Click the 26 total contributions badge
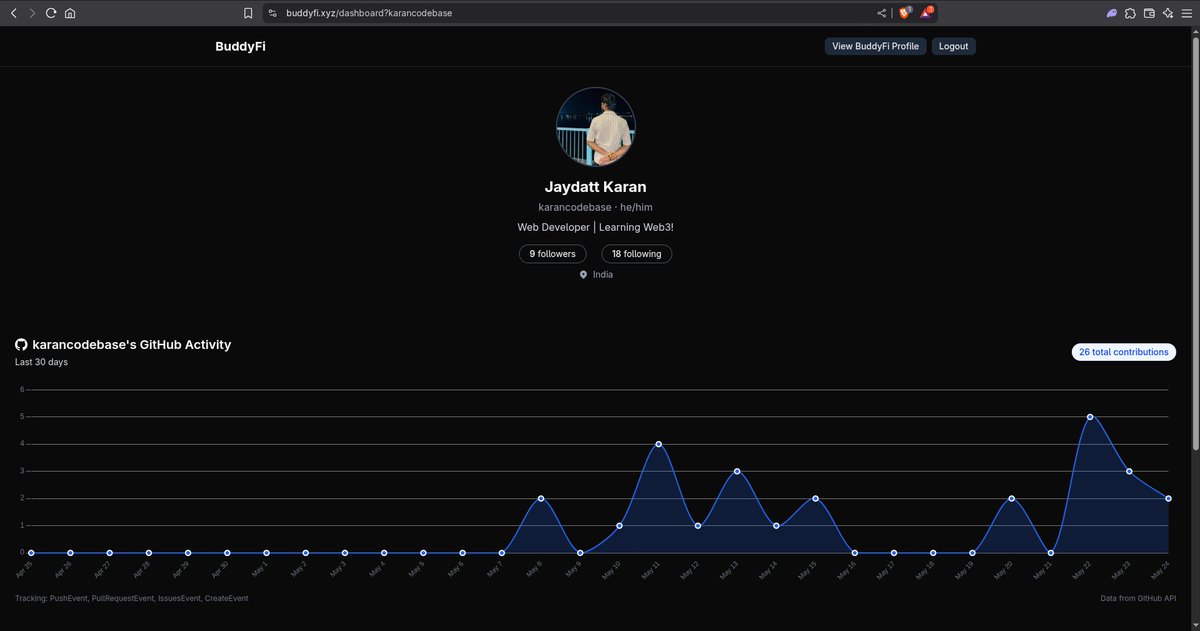Screen dimensions: 1200x631 coord(1123,352)
